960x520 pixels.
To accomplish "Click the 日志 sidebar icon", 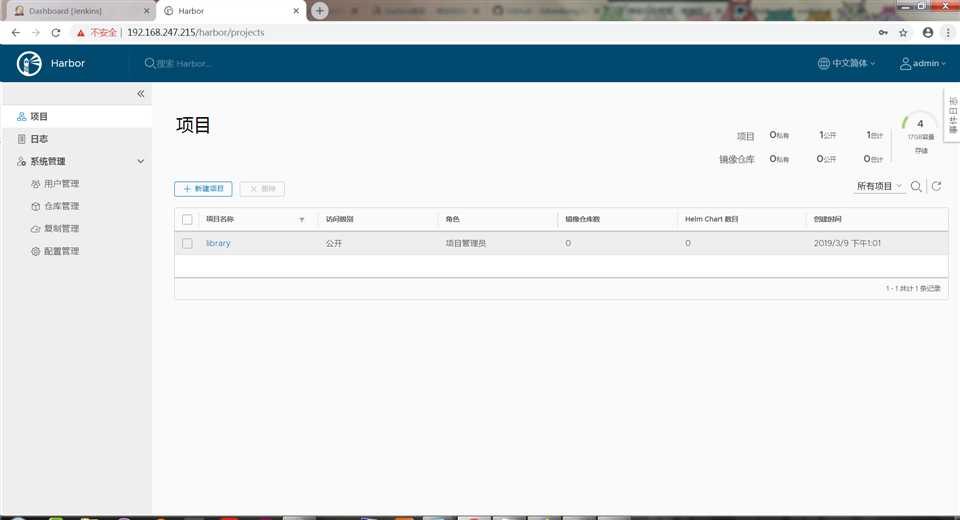I will click(21, 139).
